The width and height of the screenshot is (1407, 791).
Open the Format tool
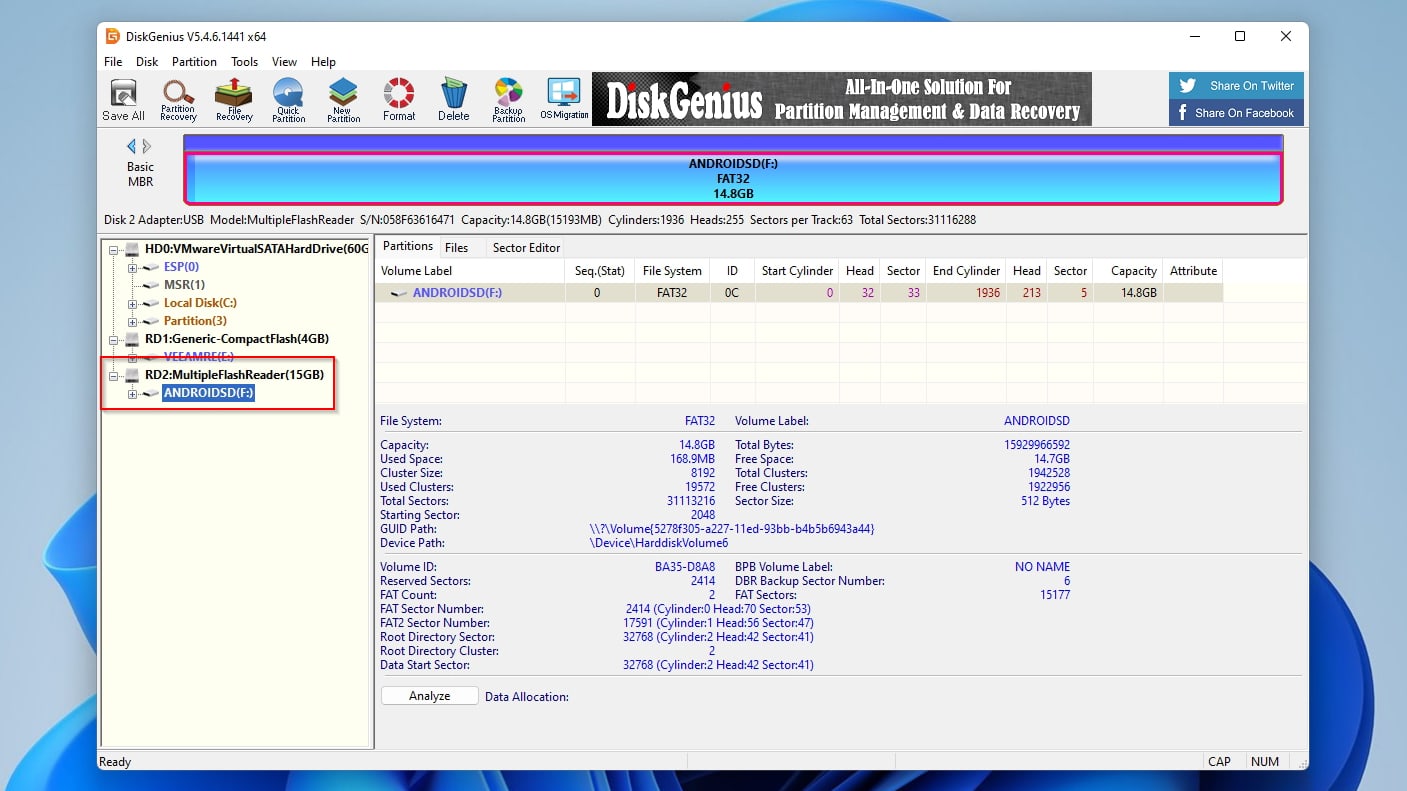(398, 98)
